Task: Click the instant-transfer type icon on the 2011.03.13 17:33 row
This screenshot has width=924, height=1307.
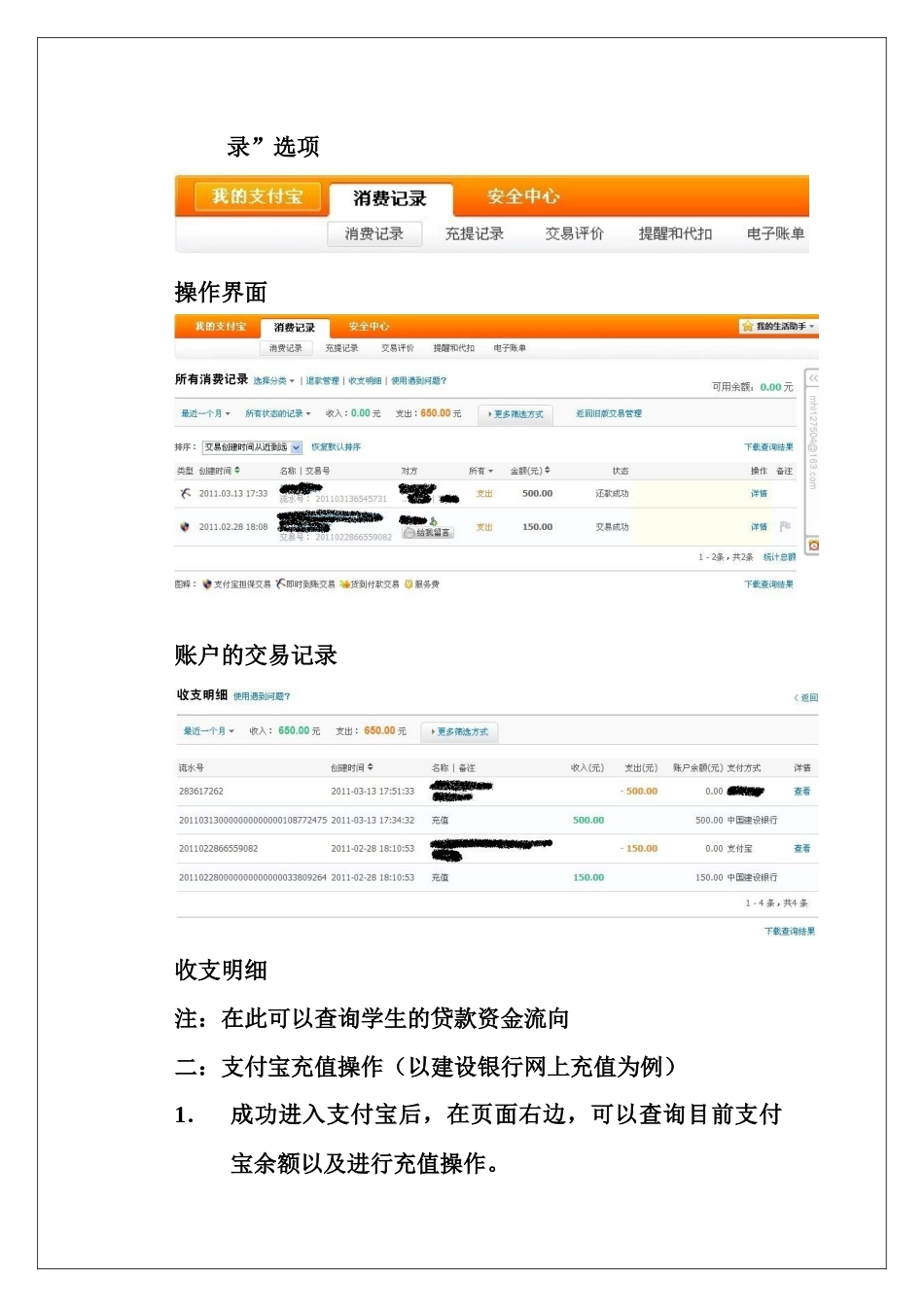Action: 185,493
